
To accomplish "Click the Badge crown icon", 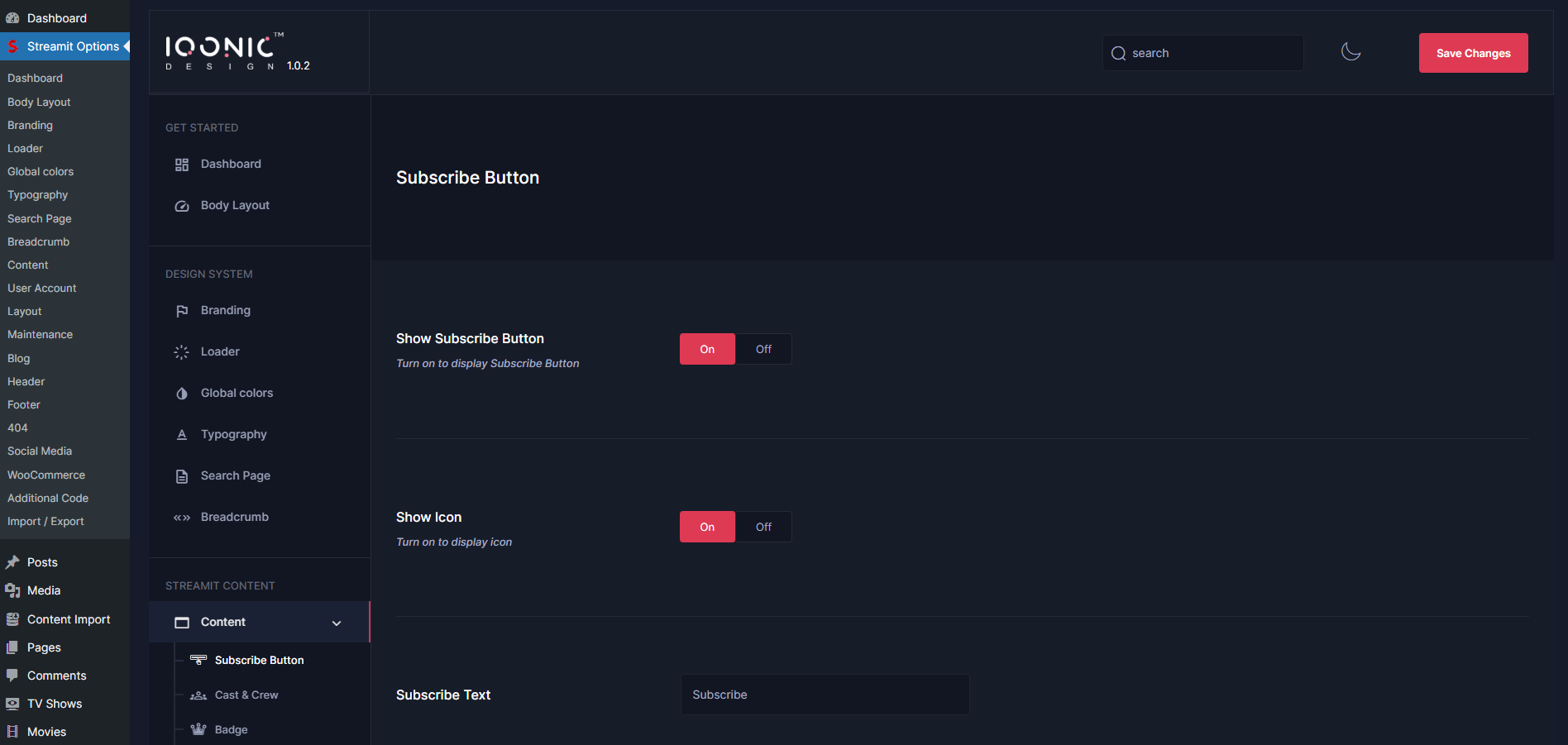I will tap(198, 729).
